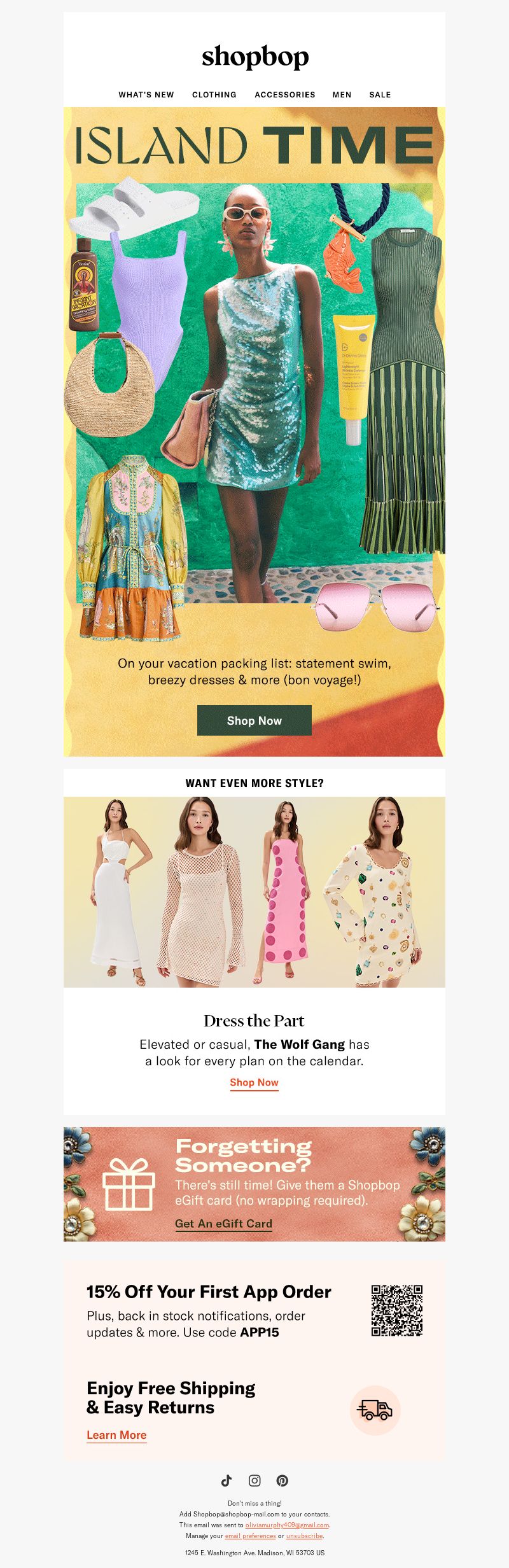Open the Instagram social icon

click(x=254, y=1480)
